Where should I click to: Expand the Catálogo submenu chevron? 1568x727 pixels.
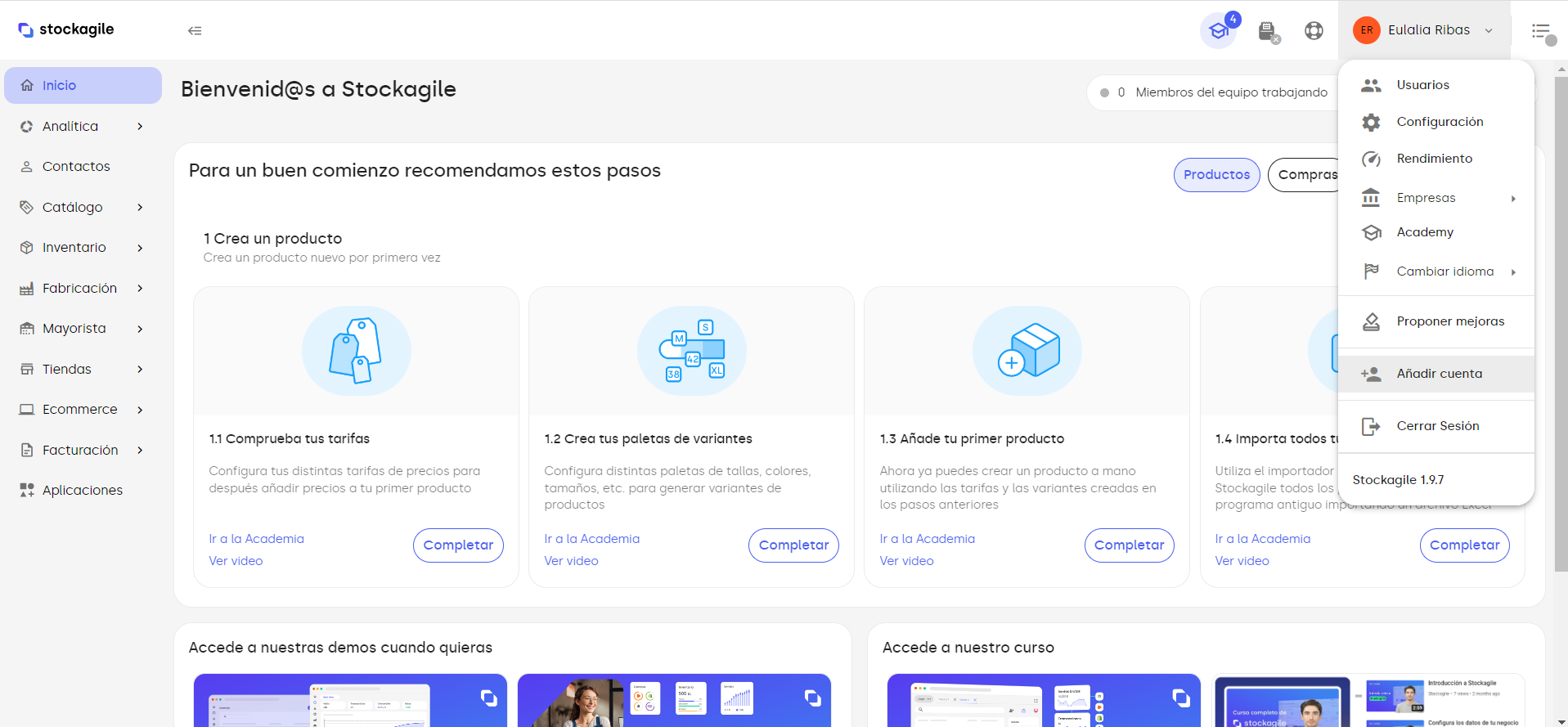click(x=140, y=207)
